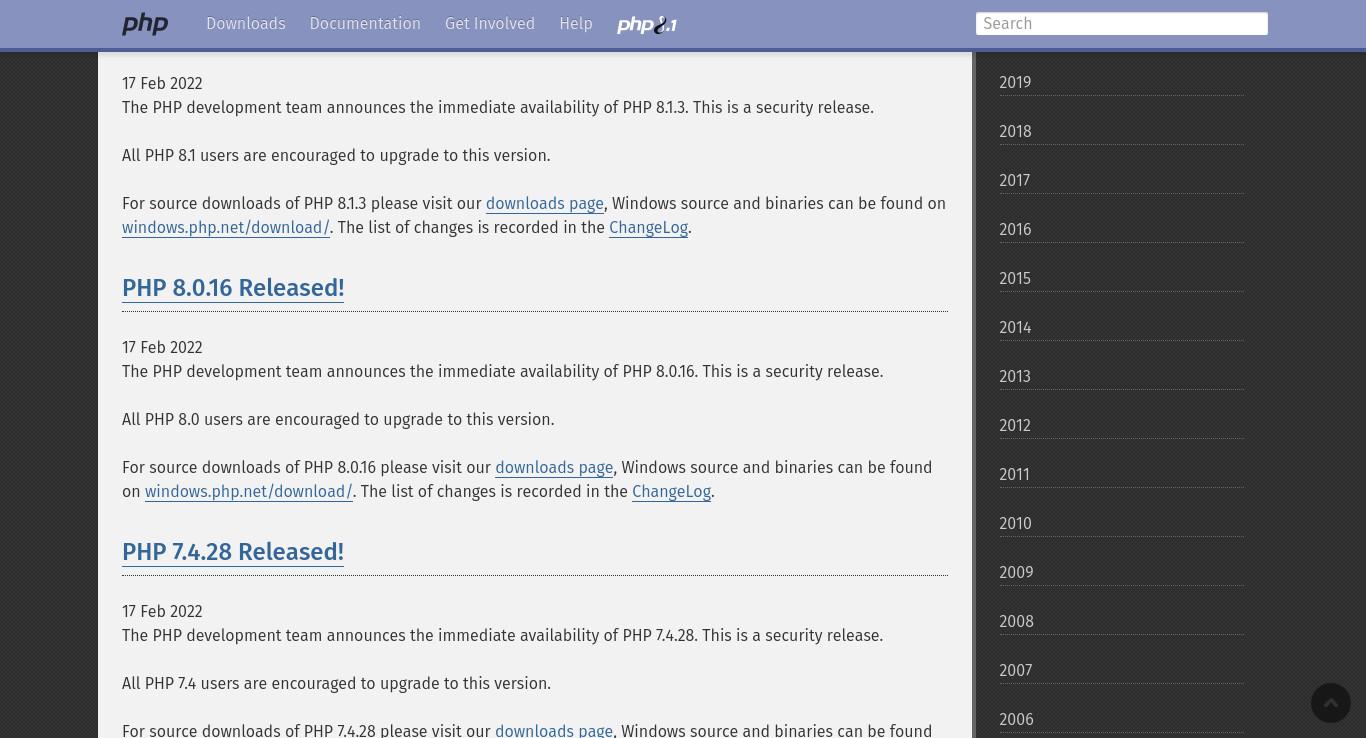Open the PHP 8.0.16 Released! heading link
Screen dimensions: 1366x738
point(233,288)
